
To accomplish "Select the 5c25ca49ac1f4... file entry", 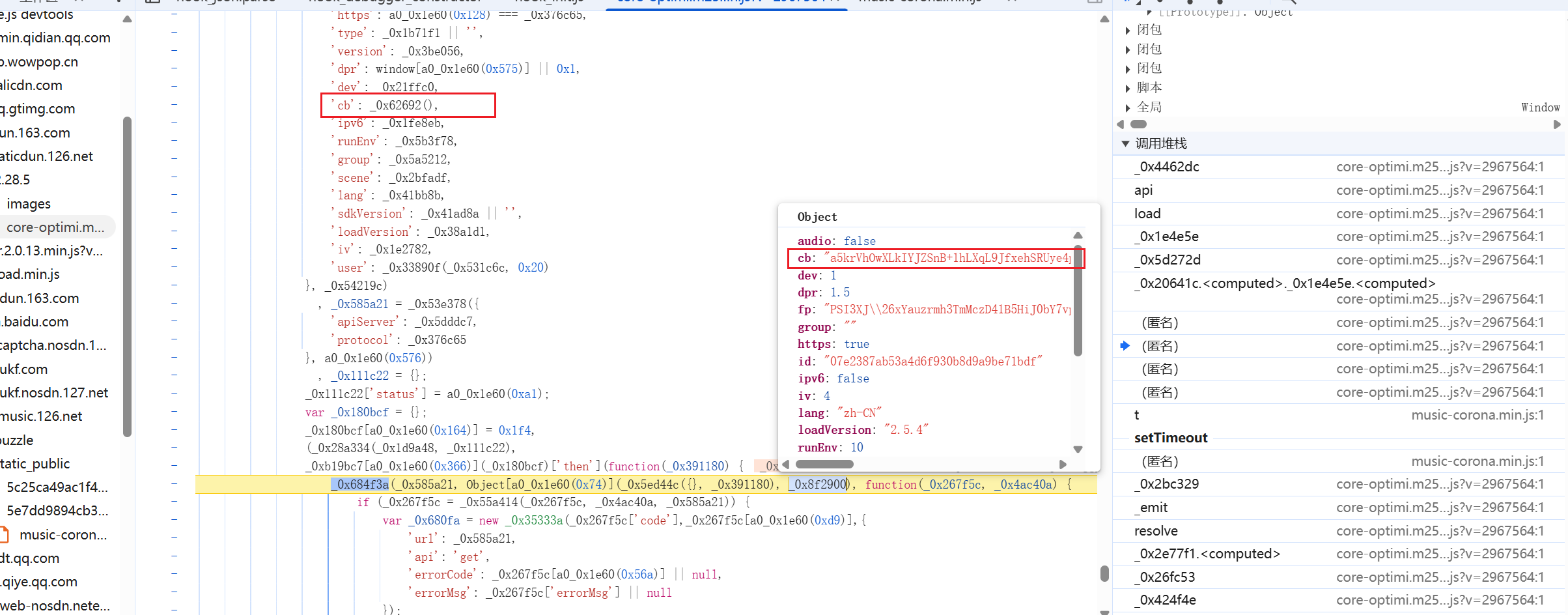I will [57, 487].
